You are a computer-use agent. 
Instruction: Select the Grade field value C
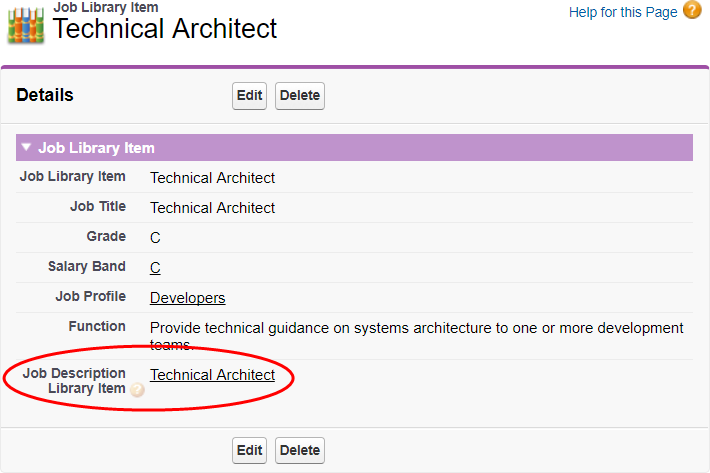coord(155,238)
